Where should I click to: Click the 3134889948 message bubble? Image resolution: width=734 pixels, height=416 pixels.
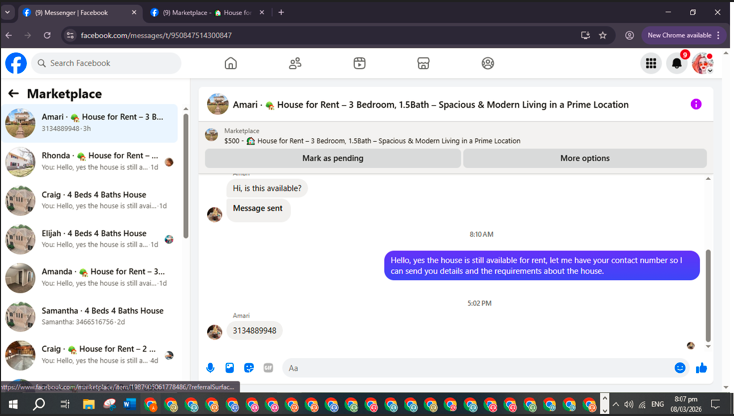click(255, 330)
